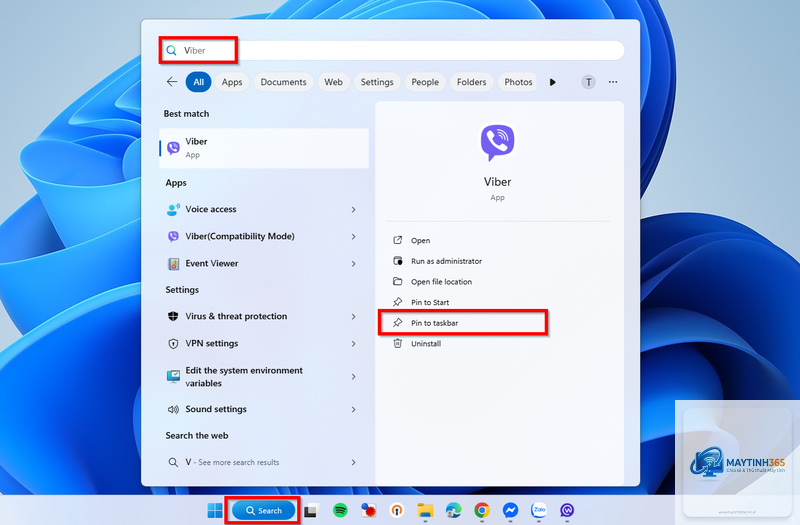Screen dimensions: 800x525
Task: Switch to the Folders filter tab
Action: 471,82
